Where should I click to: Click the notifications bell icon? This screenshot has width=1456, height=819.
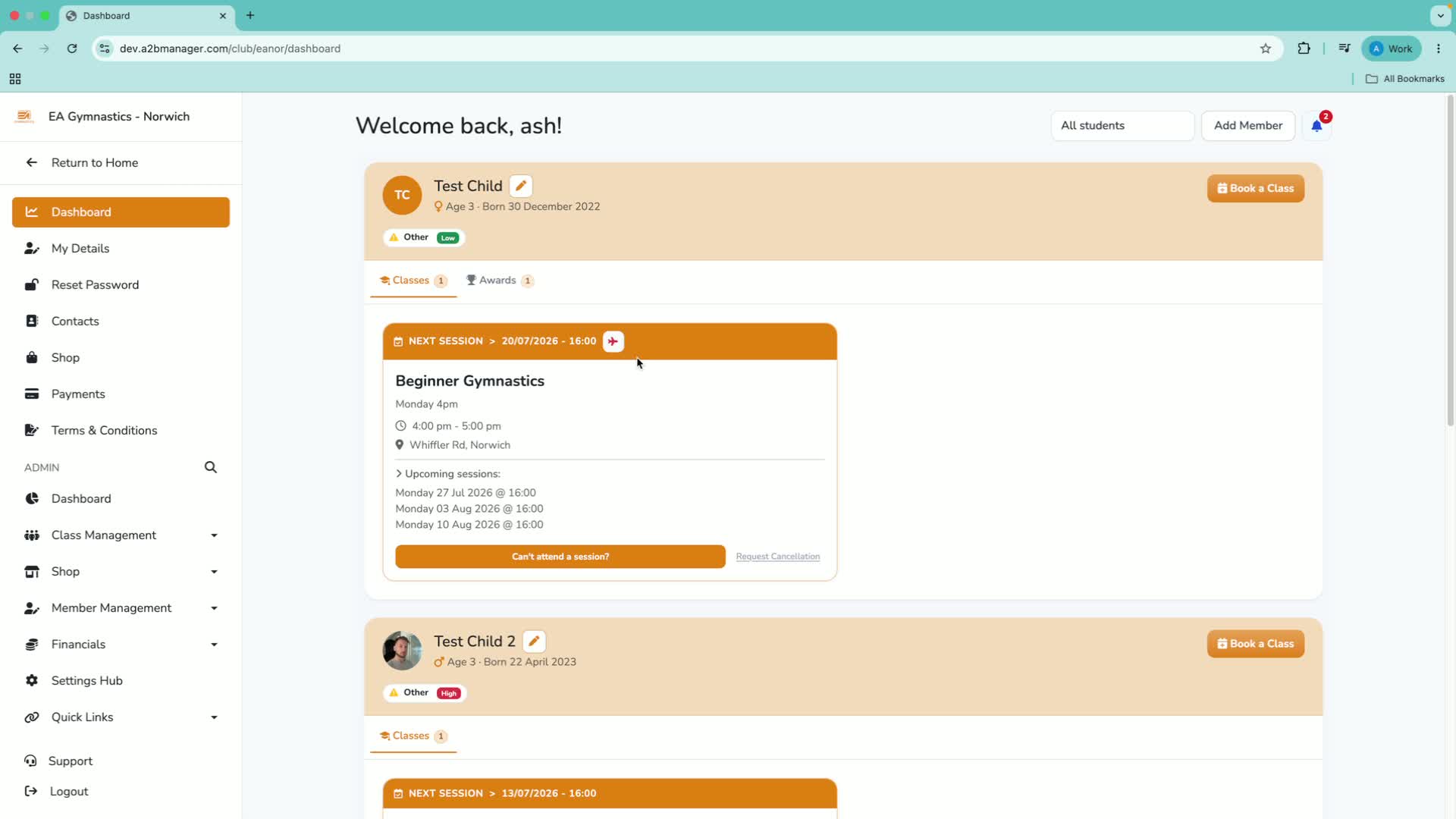(1316, 126)
